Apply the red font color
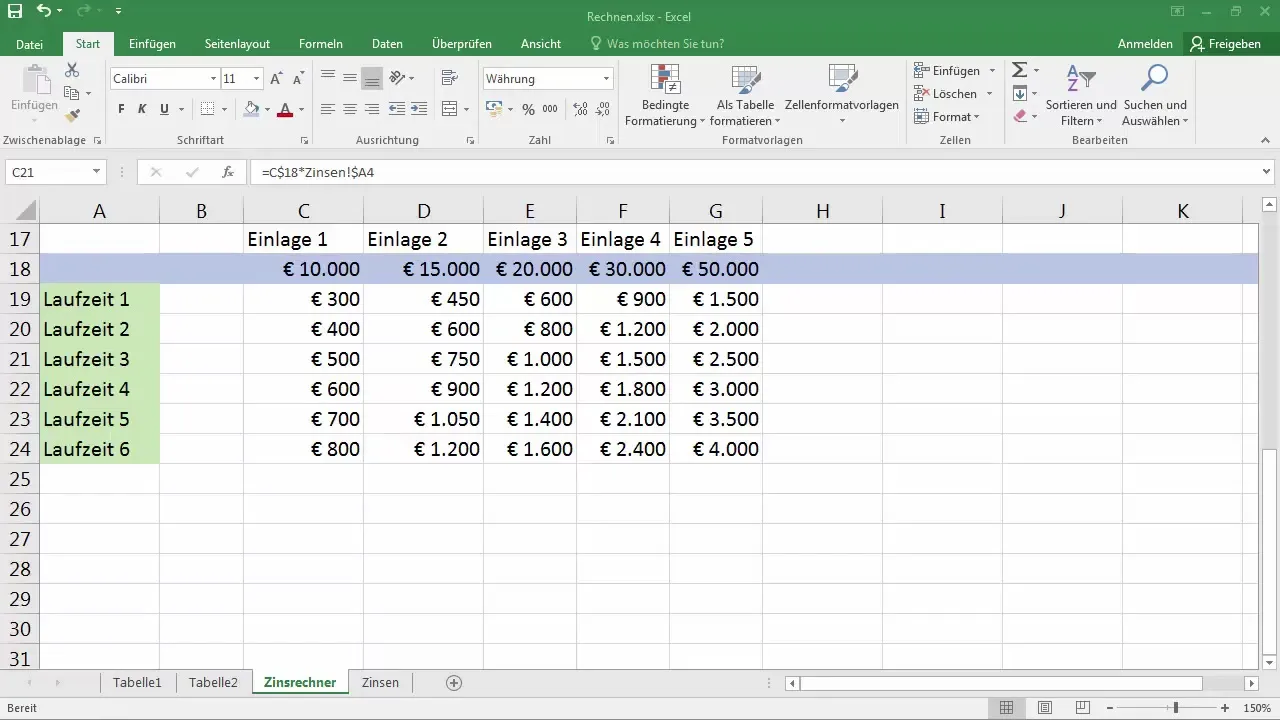The width and height of the screenshot is (1280, 720). (286, 109)
